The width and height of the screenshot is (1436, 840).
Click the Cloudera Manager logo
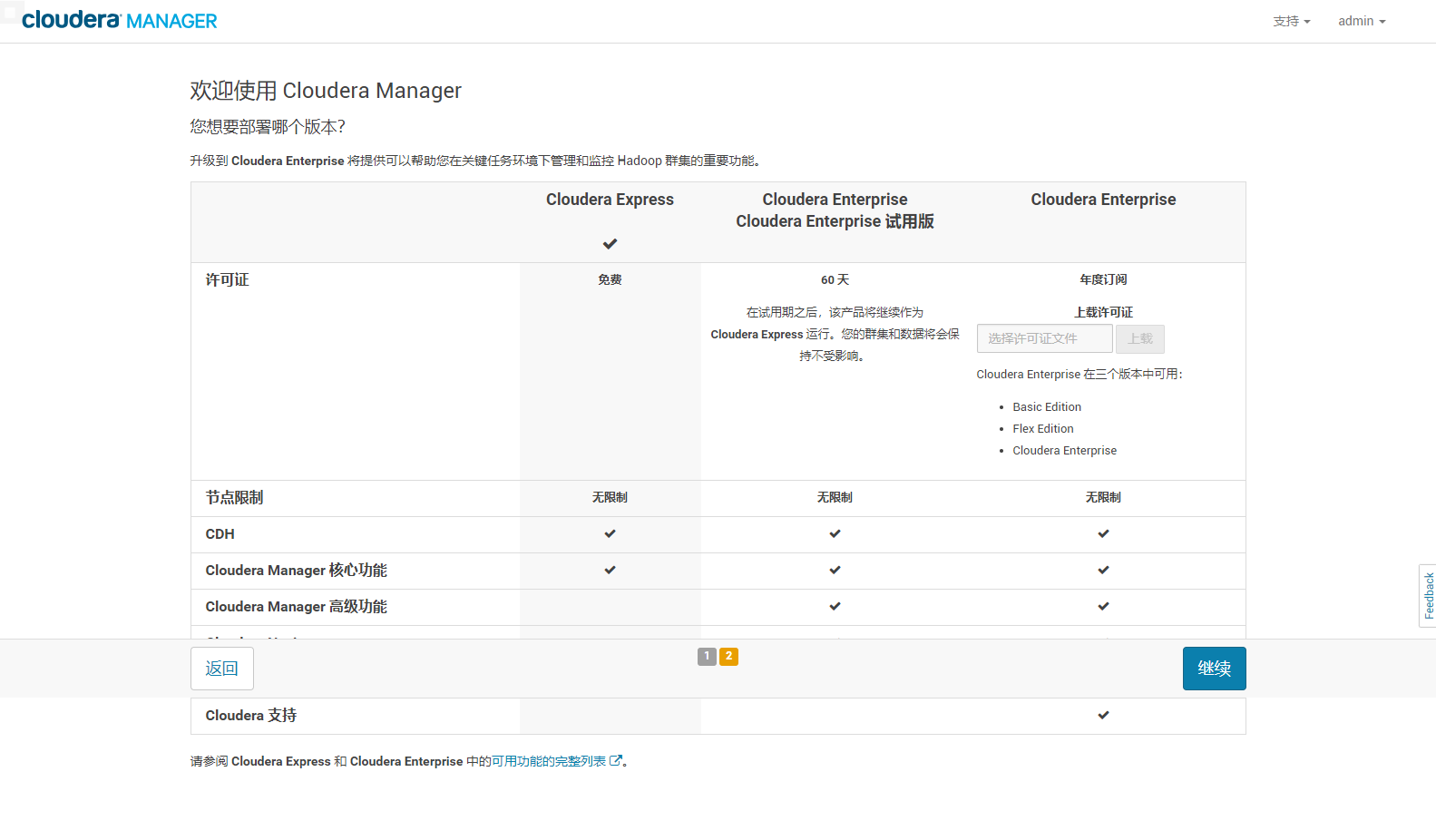[x=120, y=20]
